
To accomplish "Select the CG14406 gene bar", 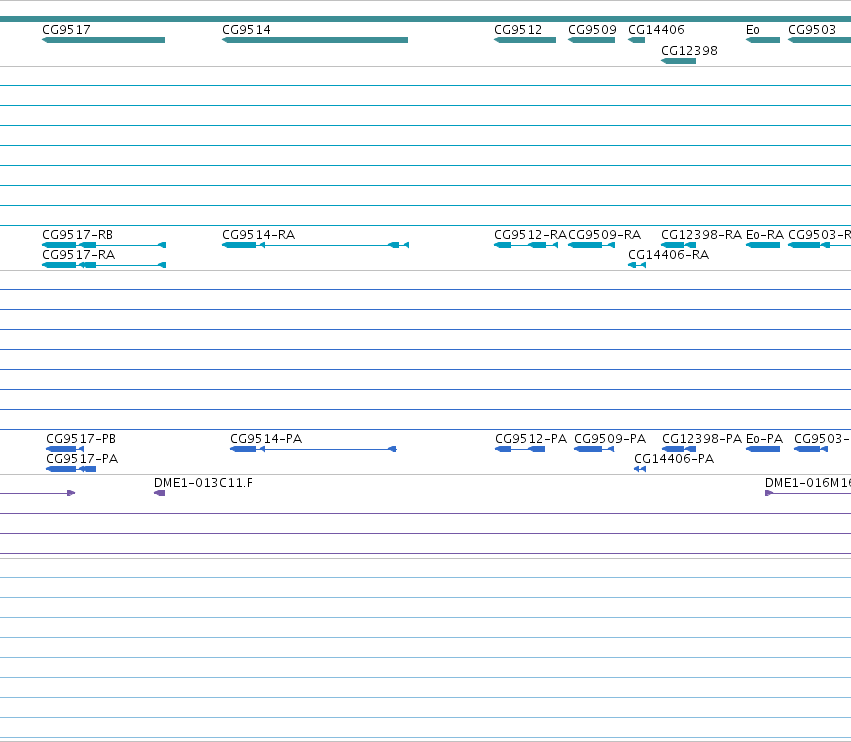I will (x=637, y=40).
